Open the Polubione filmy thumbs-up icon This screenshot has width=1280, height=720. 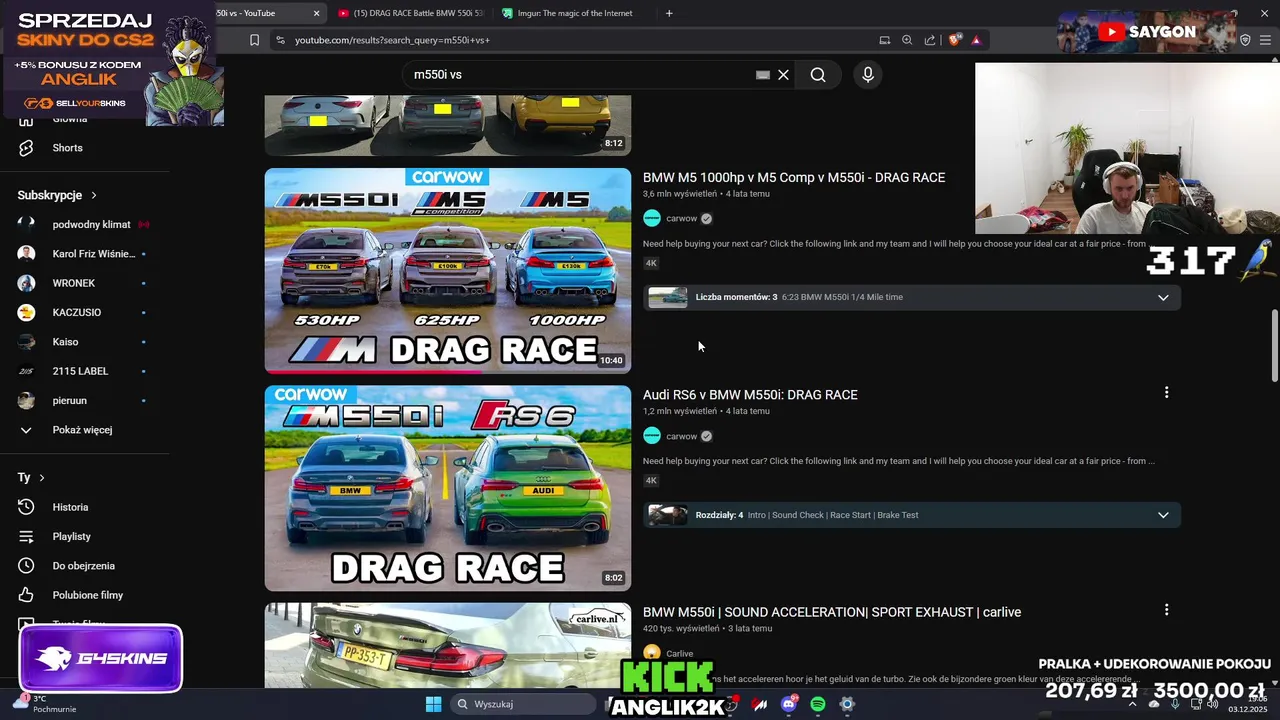click(27, 595)
